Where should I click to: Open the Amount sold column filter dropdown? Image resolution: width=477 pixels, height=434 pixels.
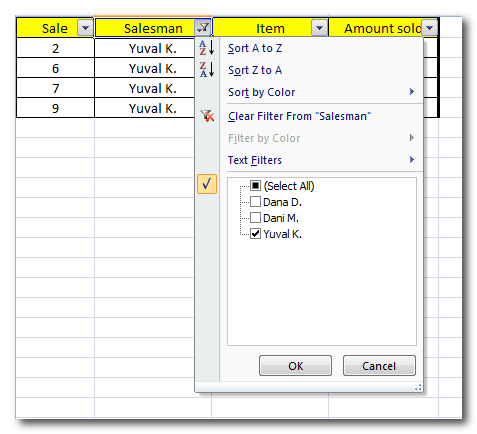(429, 28)
